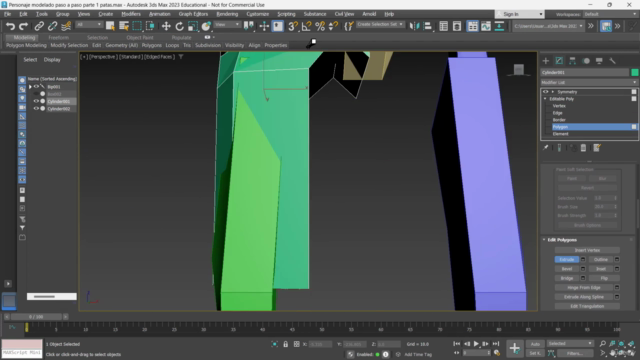The height and width of the screenshot is (360, 640).
Task: Open the Motion tab in command panel
Action: [x=586, y=61]
